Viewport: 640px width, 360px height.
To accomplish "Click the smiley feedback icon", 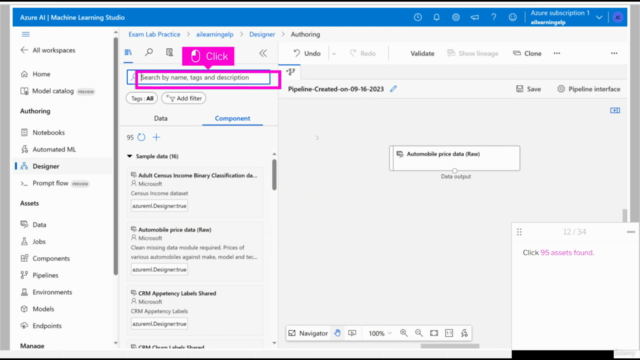I will (x=513, y=18).
